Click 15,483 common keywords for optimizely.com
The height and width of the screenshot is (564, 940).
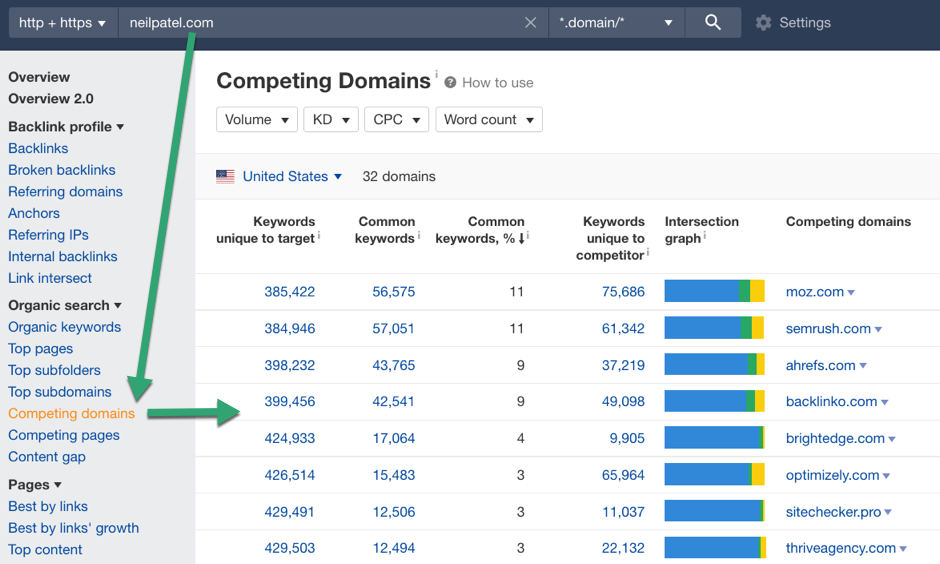tap(393, 475)
